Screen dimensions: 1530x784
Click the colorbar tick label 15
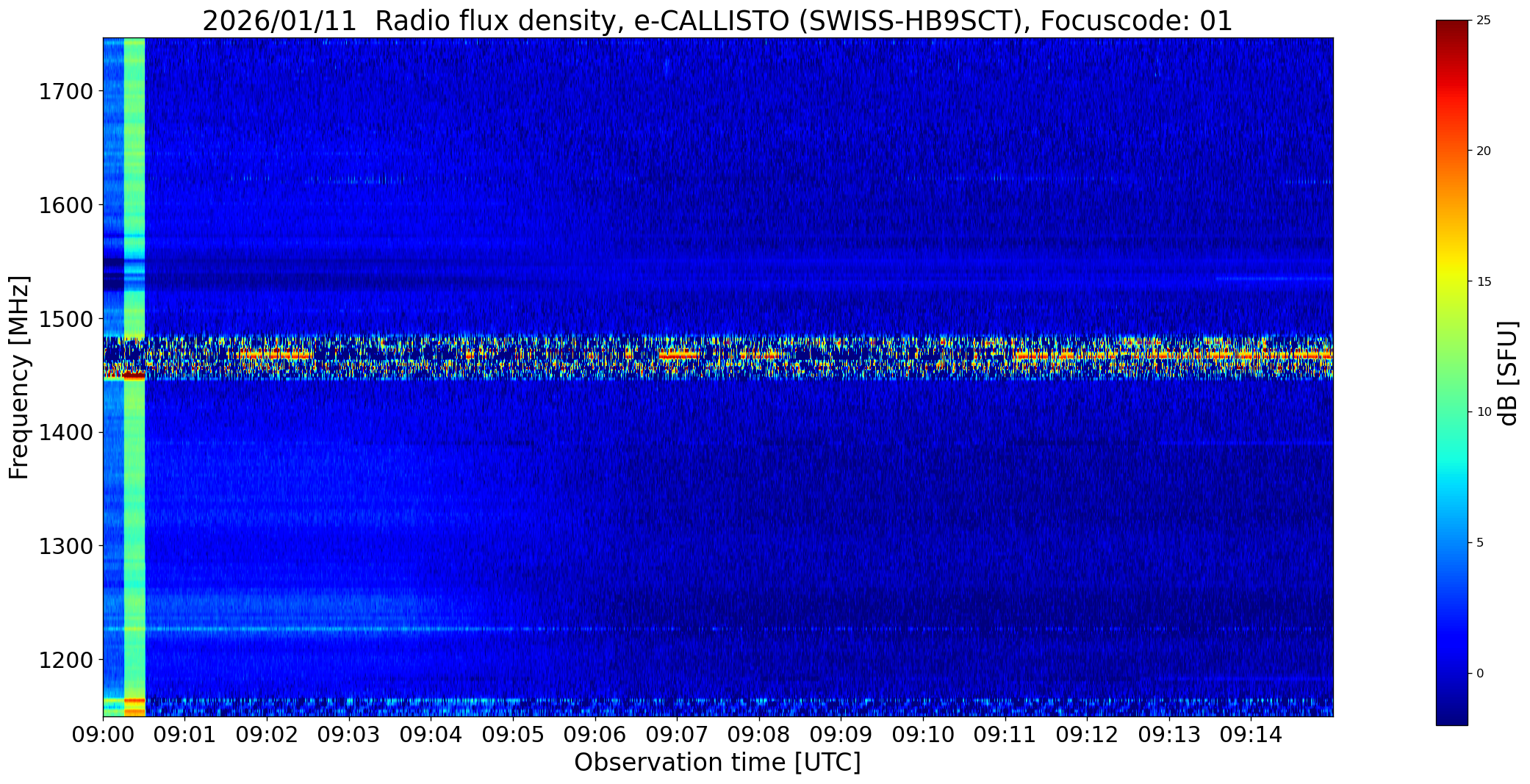pyautogui.click(x=1484, y=282)
